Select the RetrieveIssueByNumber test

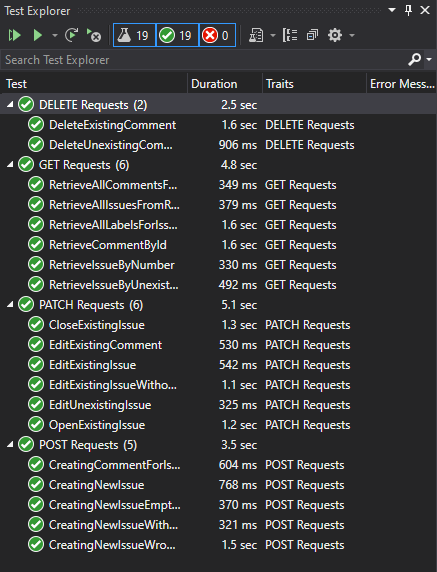218,265
